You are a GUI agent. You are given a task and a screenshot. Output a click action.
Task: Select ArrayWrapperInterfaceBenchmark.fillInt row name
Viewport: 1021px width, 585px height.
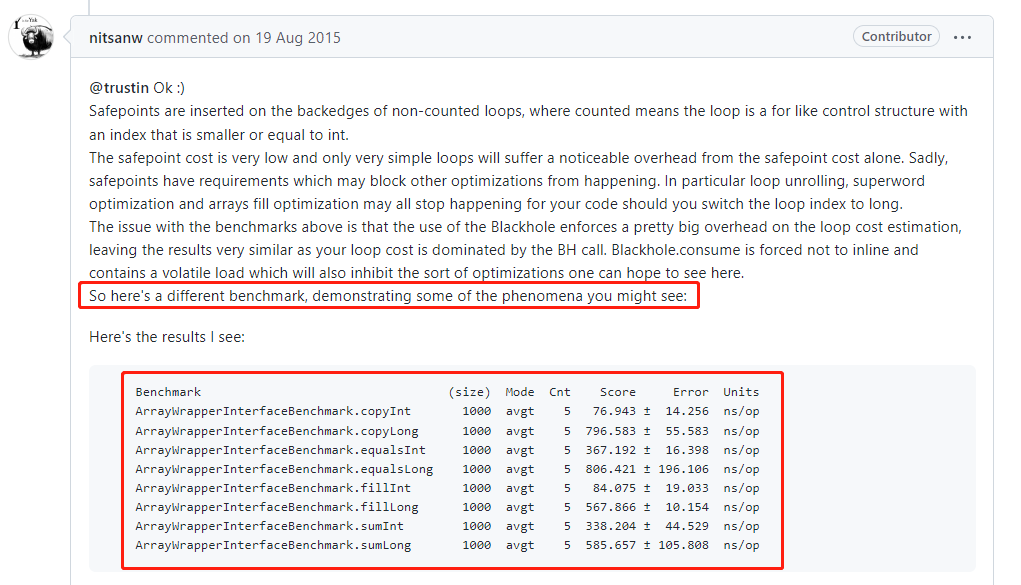point(273,487)
